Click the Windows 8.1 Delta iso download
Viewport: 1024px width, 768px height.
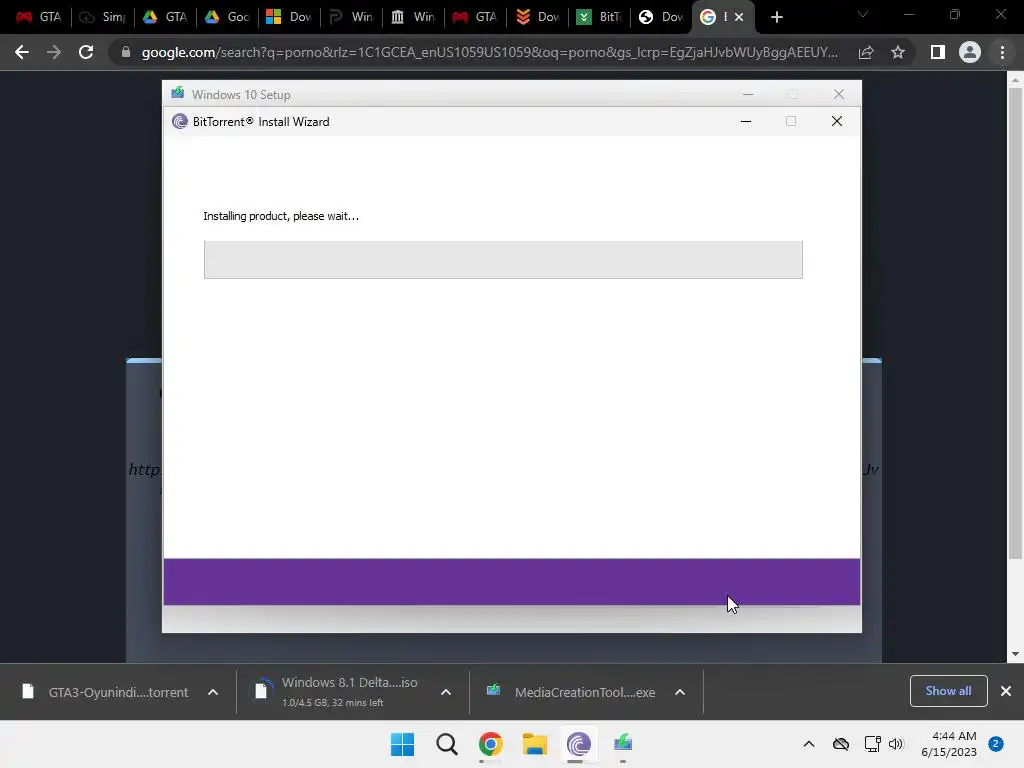[338, 692]
